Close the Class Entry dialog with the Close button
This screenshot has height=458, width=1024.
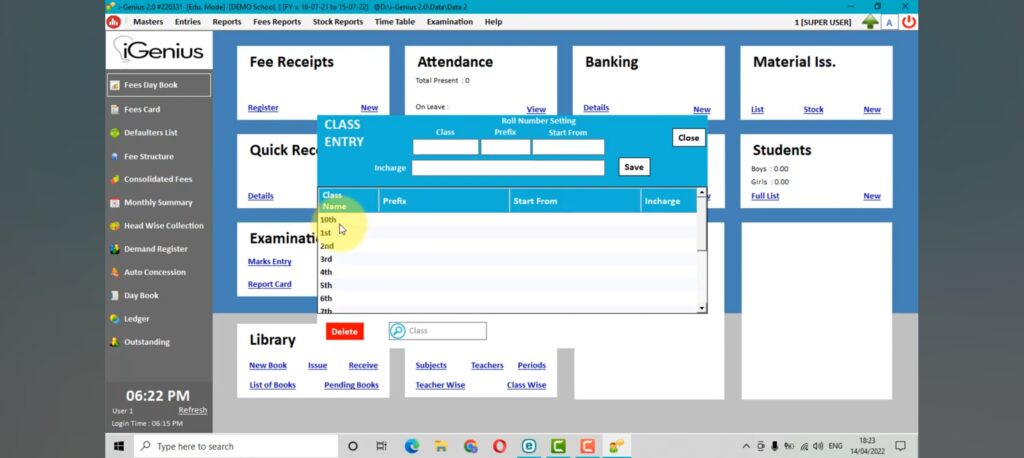pyautogui.click(x=688, y=138)
